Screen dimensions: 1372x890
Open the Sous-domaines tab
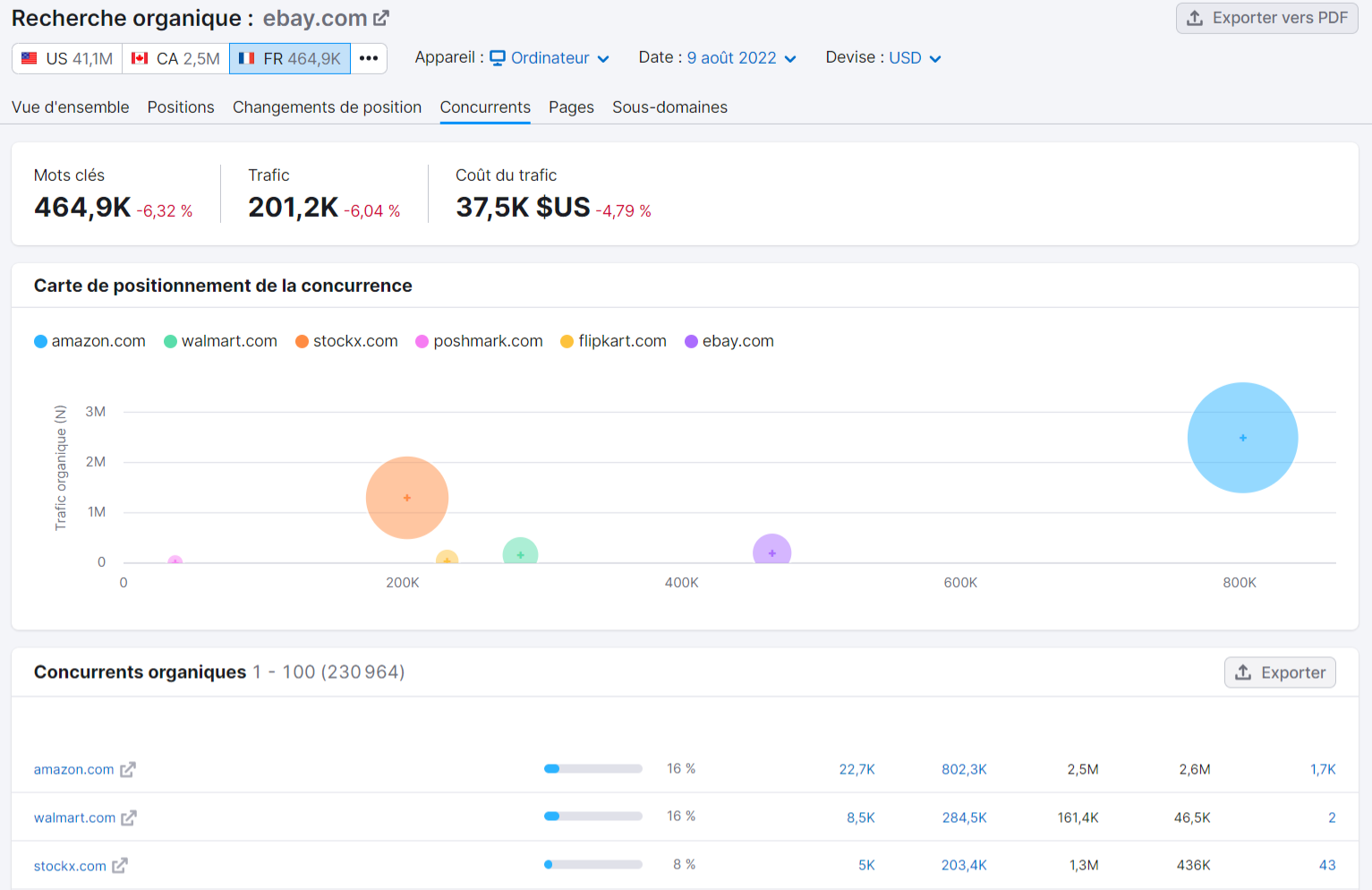669,107
